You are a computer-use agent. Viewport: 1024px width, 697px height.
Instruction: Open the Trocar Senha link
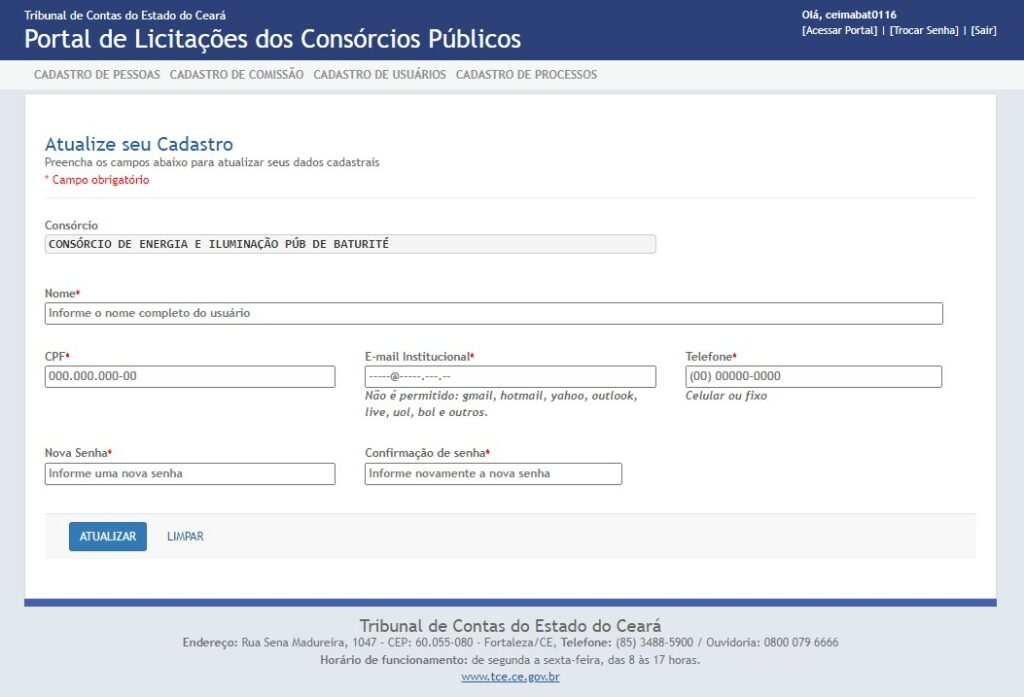point(924,30)
